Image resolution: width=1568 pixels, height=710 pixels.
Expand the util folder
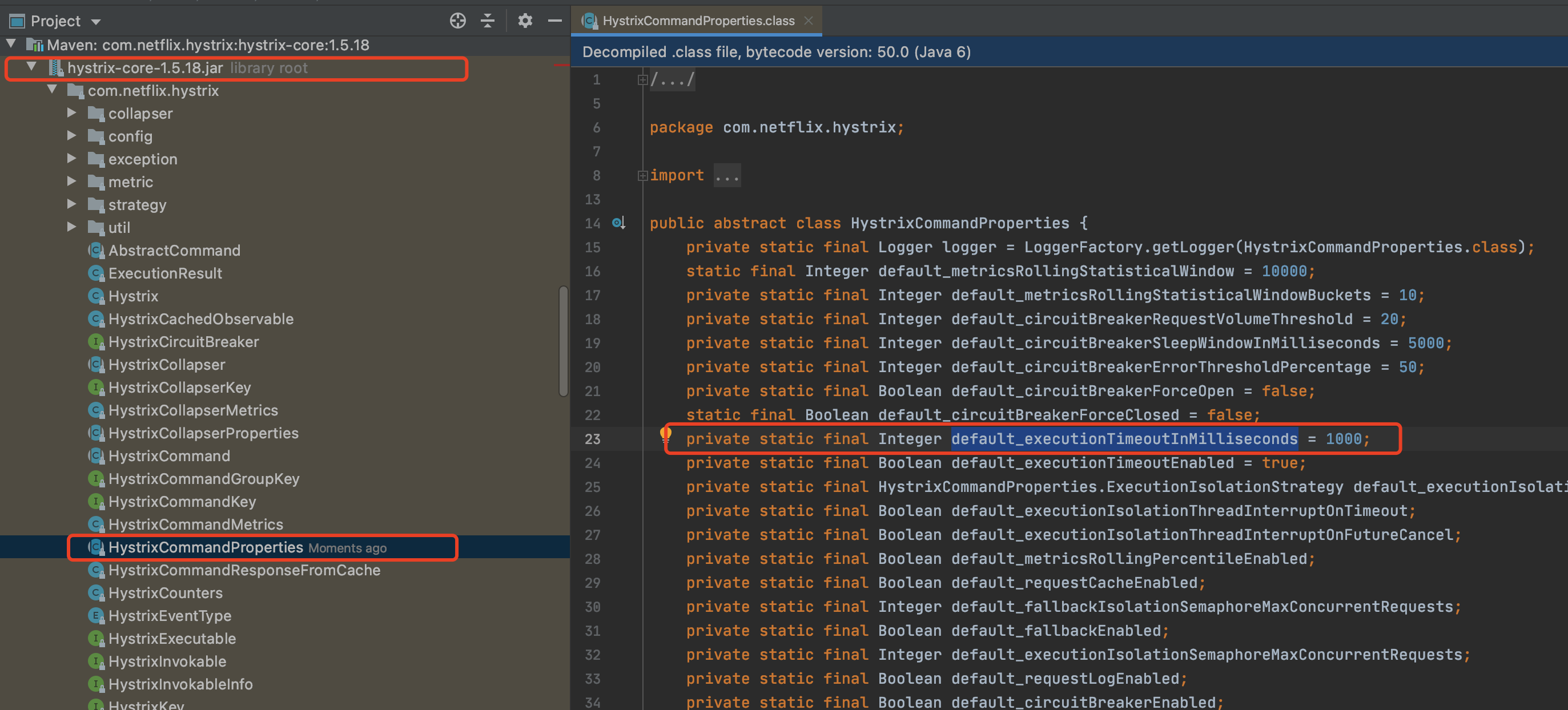(72, 227)
